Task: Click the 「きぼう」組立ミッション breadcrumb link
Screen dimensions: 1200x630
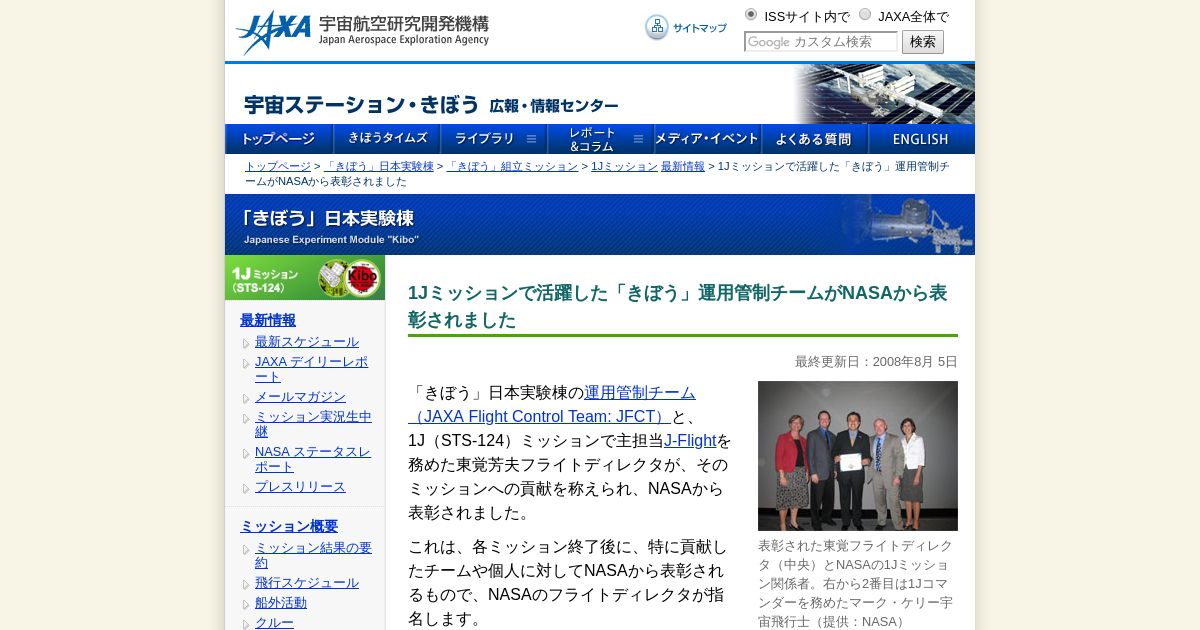Action: click(512, 166)
